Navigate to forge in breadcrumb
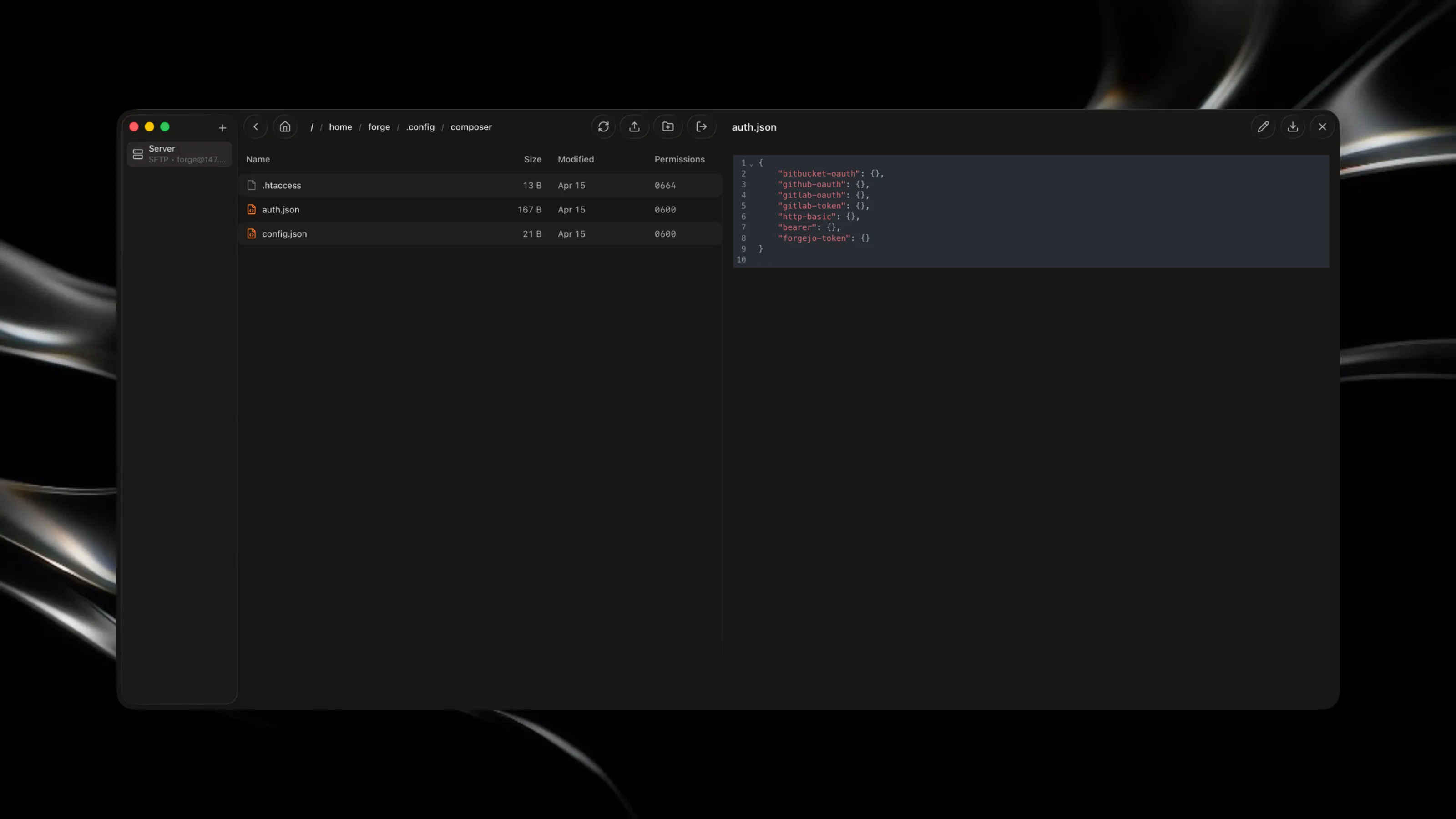This screenshot has height=819, width=1456. point(379,127)
